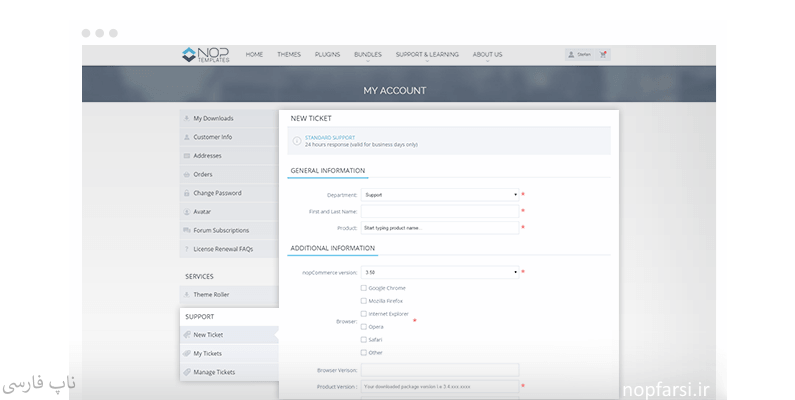Click the Orders sidebar icon
Image resolution: width=795 pixels, height=400 pixels.
pos(187,174)
